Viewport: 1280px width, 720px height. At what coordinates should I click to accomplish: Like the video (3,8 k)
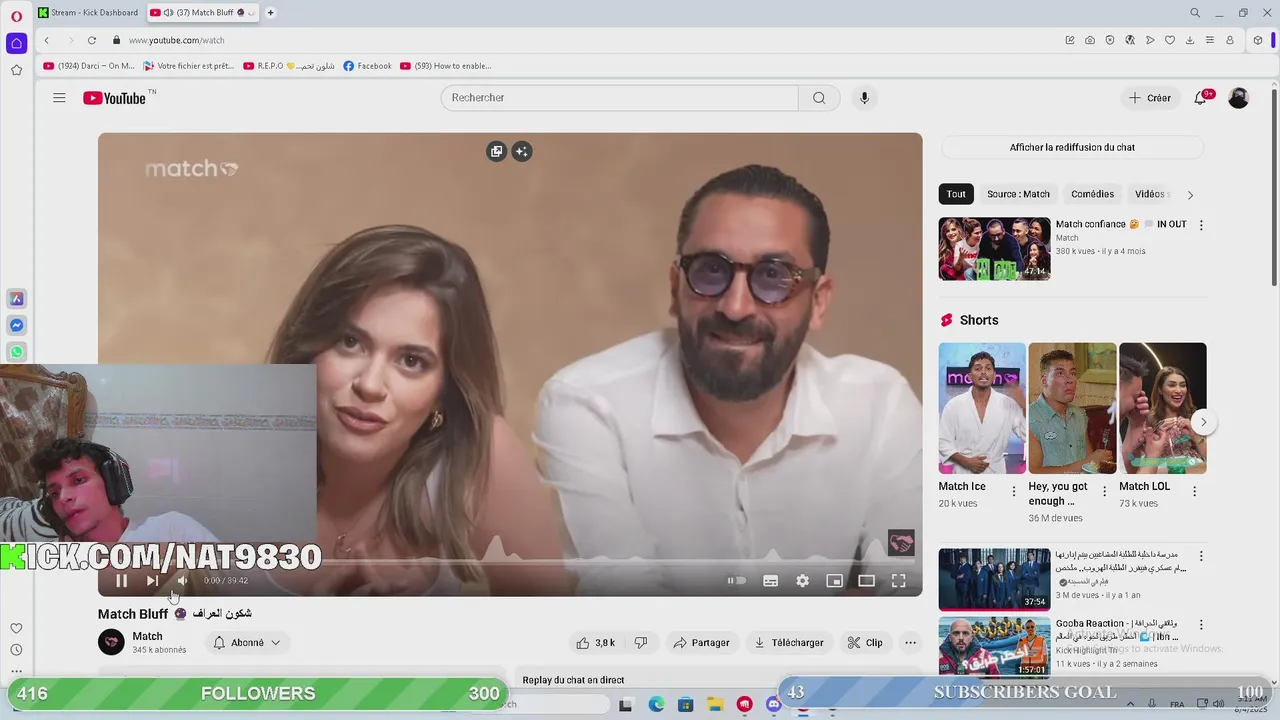click(595, 643)
